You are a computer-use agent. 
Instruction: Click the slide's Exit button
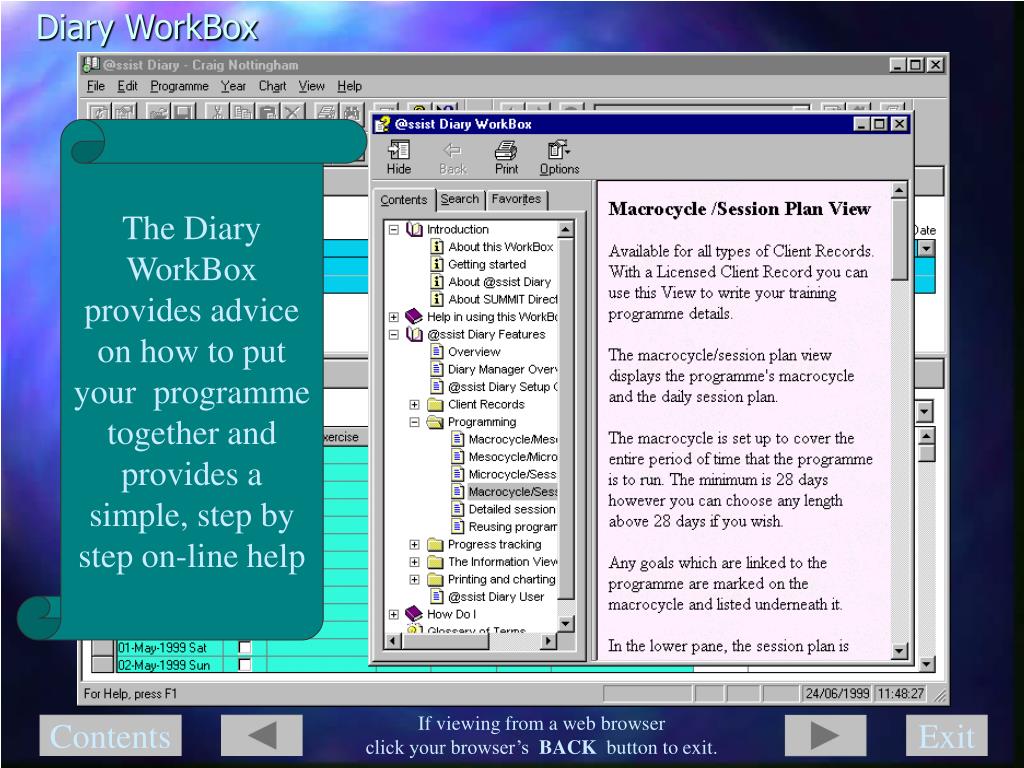point(946,736)
